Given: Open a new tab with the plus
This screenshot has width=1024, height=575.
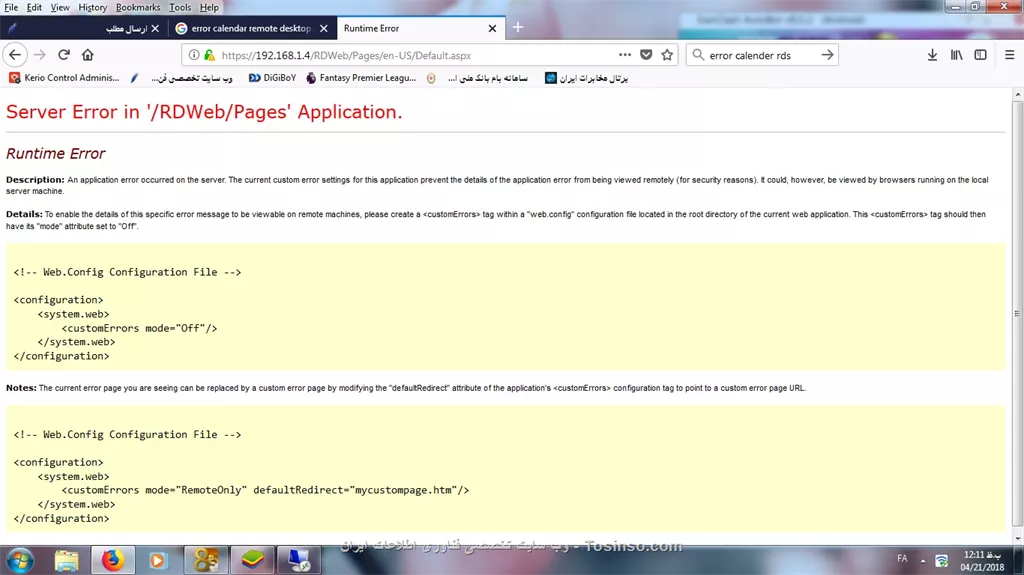Looking at the screenshot, I should [518, 27].
